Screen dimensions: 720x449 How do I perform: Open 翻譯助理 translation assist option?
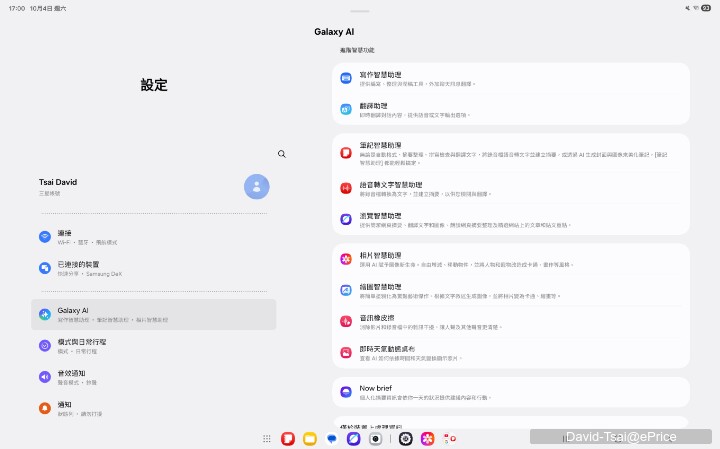click(510, 109)
